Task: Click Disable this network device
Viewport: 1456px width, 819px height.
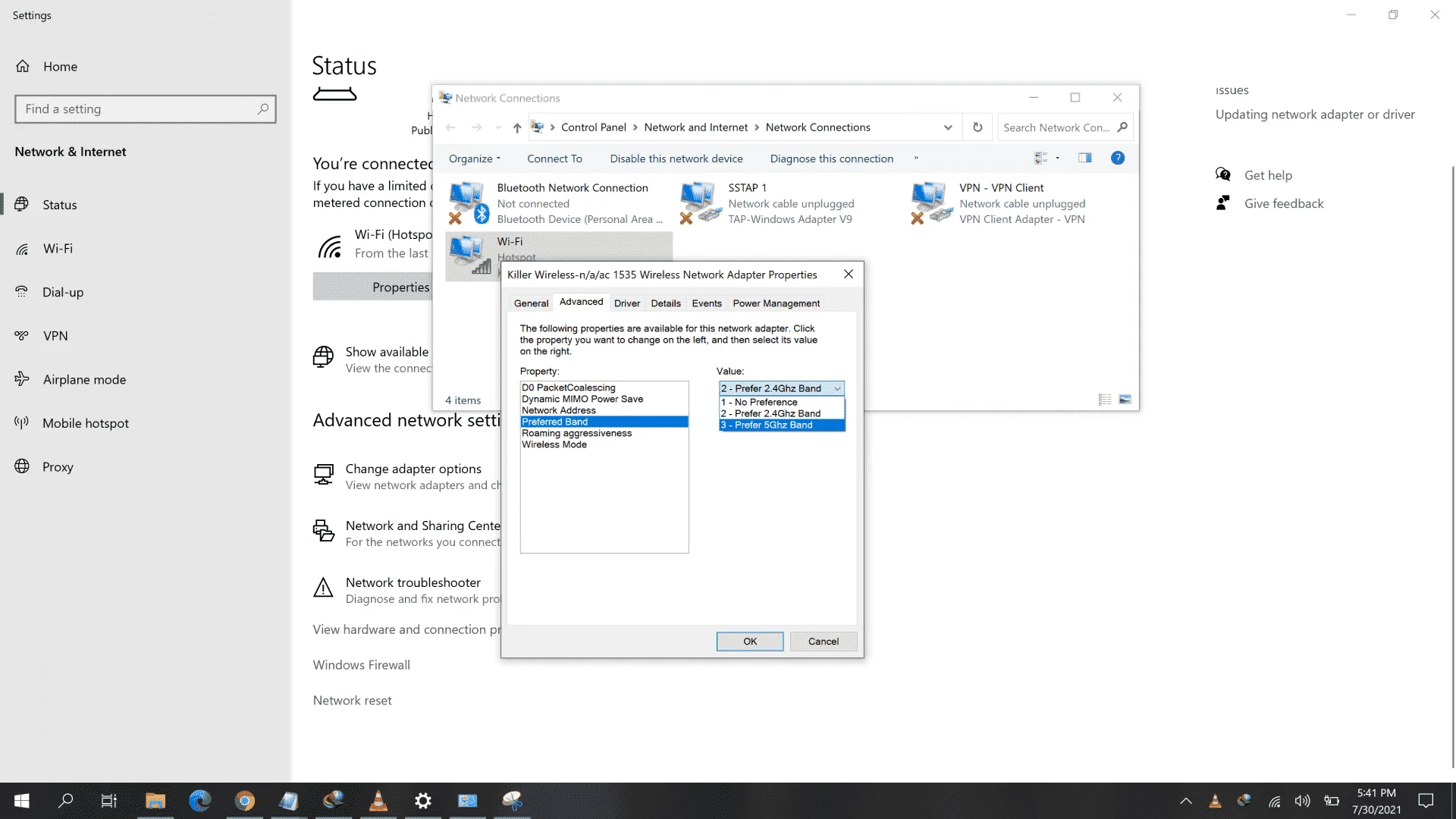Action: pyautogui.click(x=676, y=158)
